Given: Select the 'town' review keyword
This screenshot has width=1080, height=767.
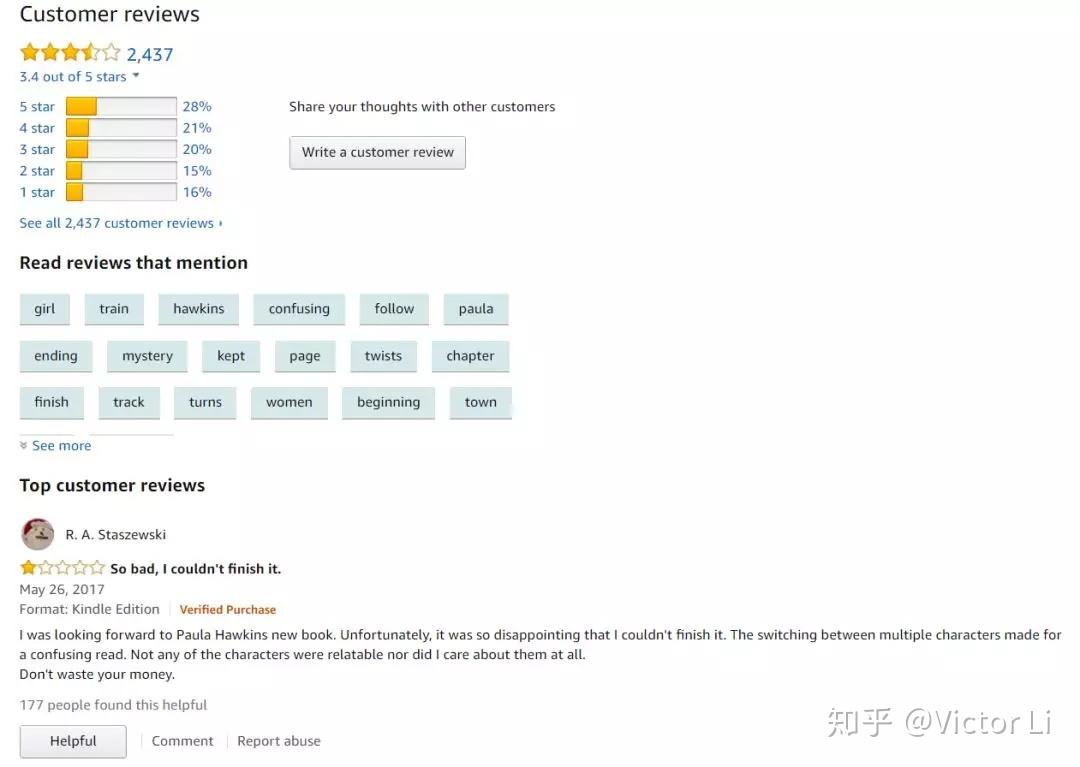Looking at the screenshot, I should [x=480, y=402].
